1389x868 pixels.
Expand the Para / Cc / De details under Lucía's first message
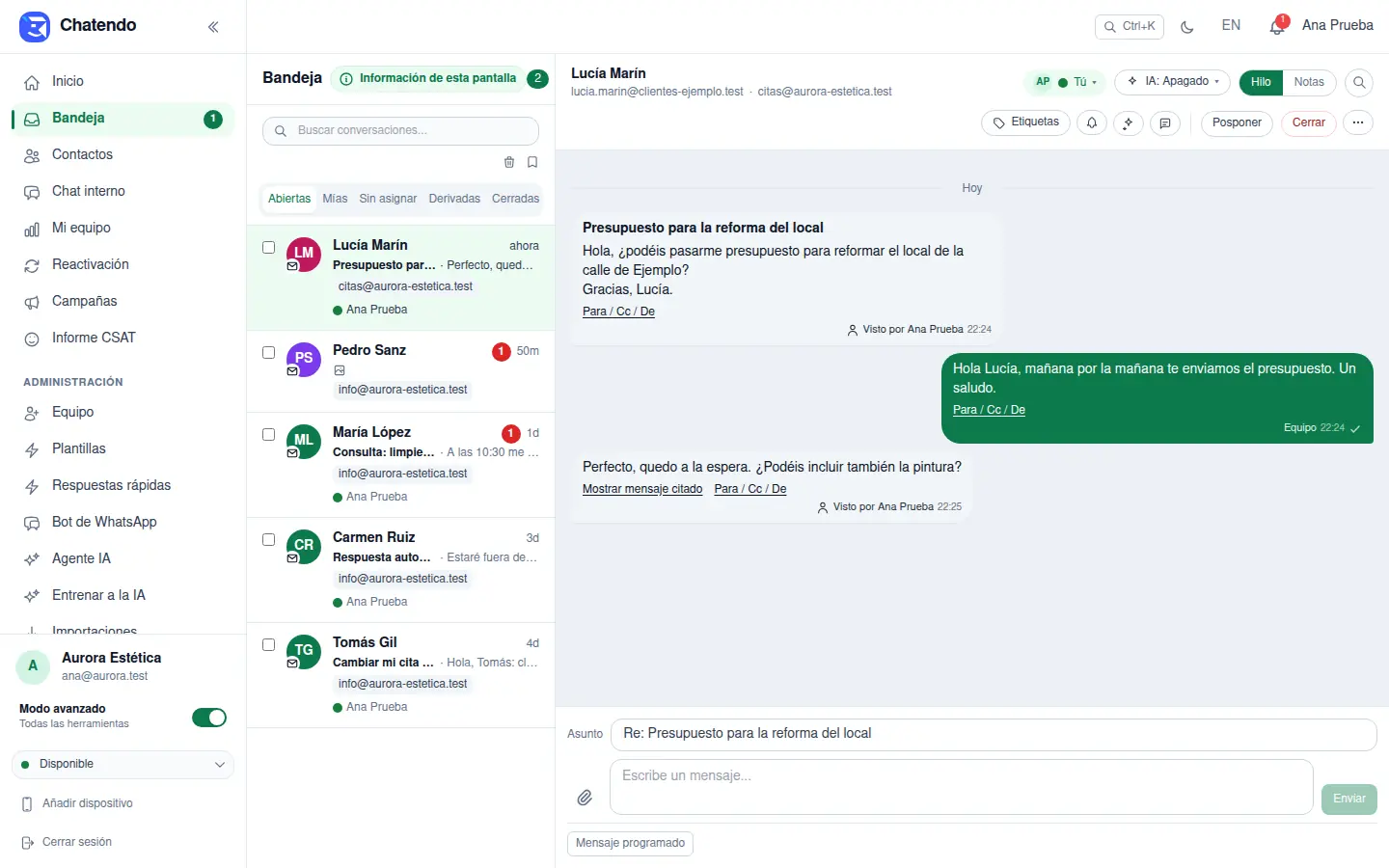[x=618, y=312]
